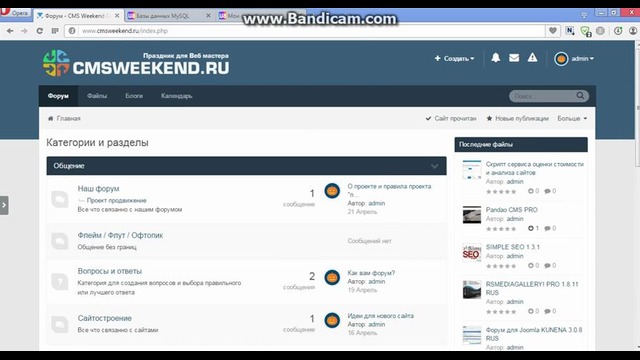
Task: Click the SIMPLE SEO file thumbnail
Action: tap(471, 253)
